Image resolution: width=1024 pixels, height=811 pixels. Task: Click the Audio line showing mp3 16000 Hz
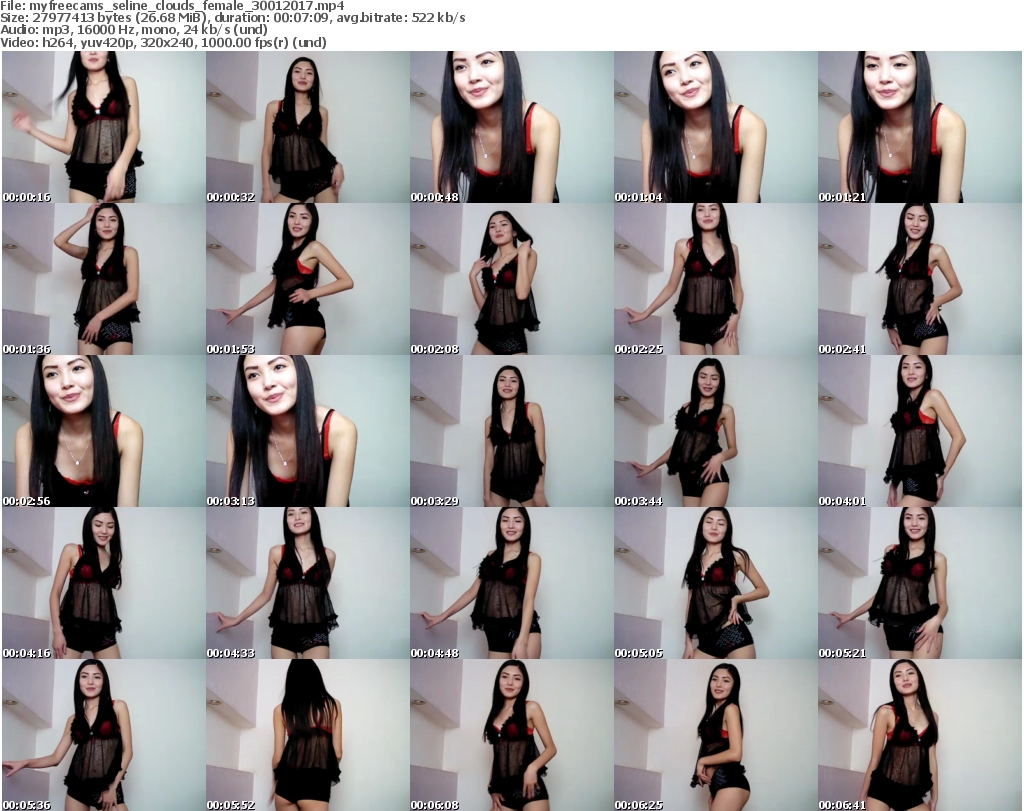tap(134, 30)
